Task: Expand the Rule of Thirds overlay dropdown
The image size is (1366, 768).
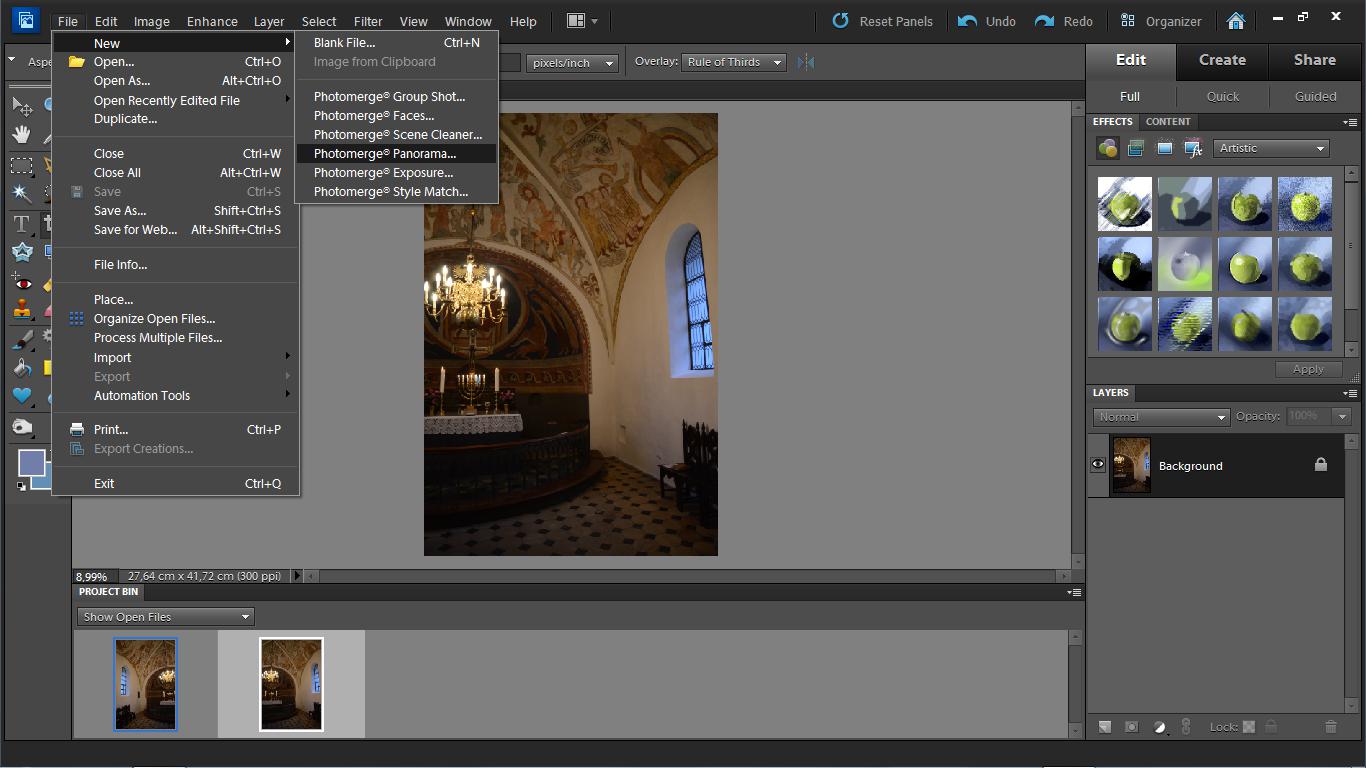Action: (x=734, y=62)
